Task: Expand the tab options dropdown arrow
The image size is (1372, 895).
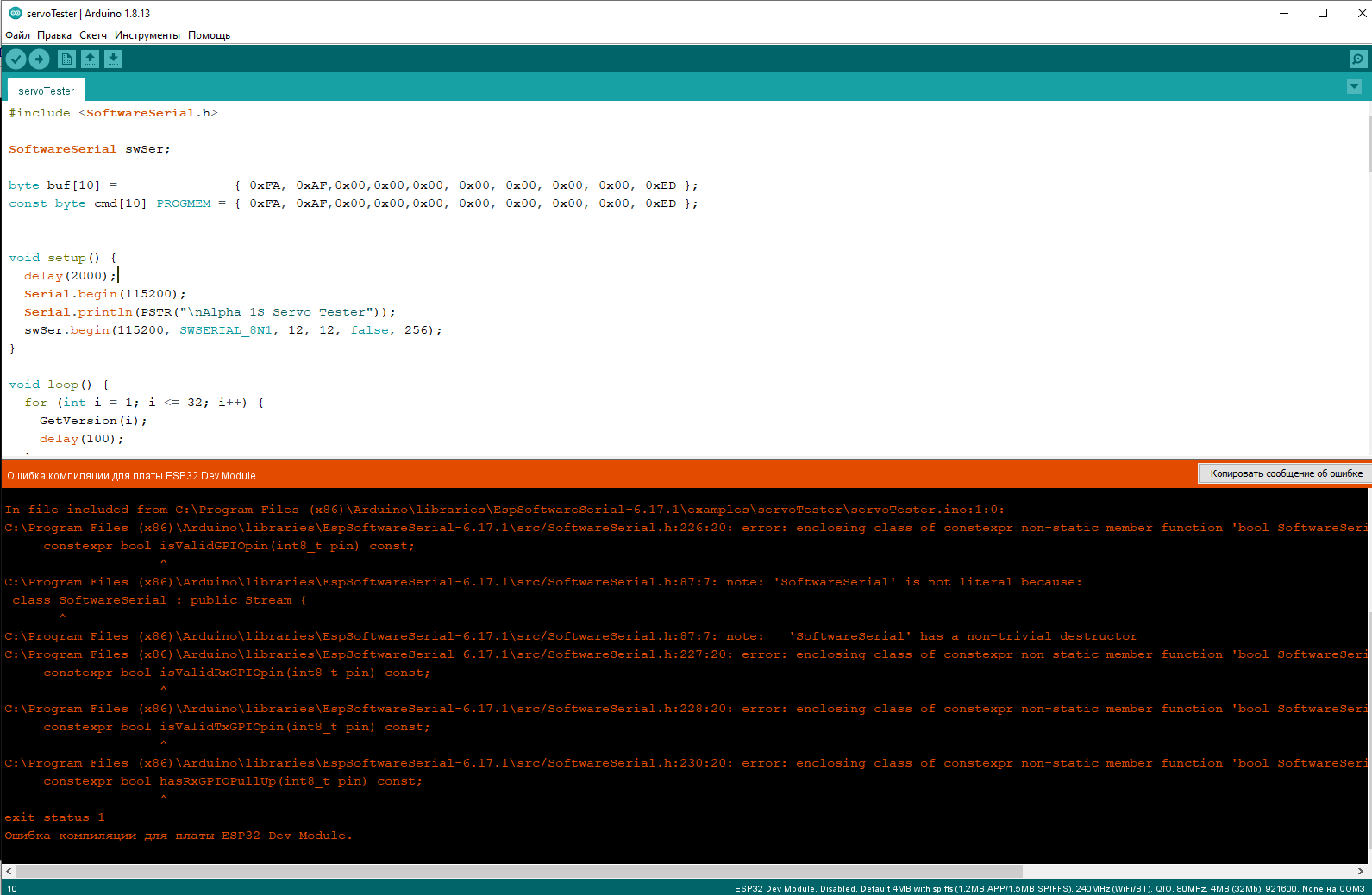Action: pos(1354,87)
